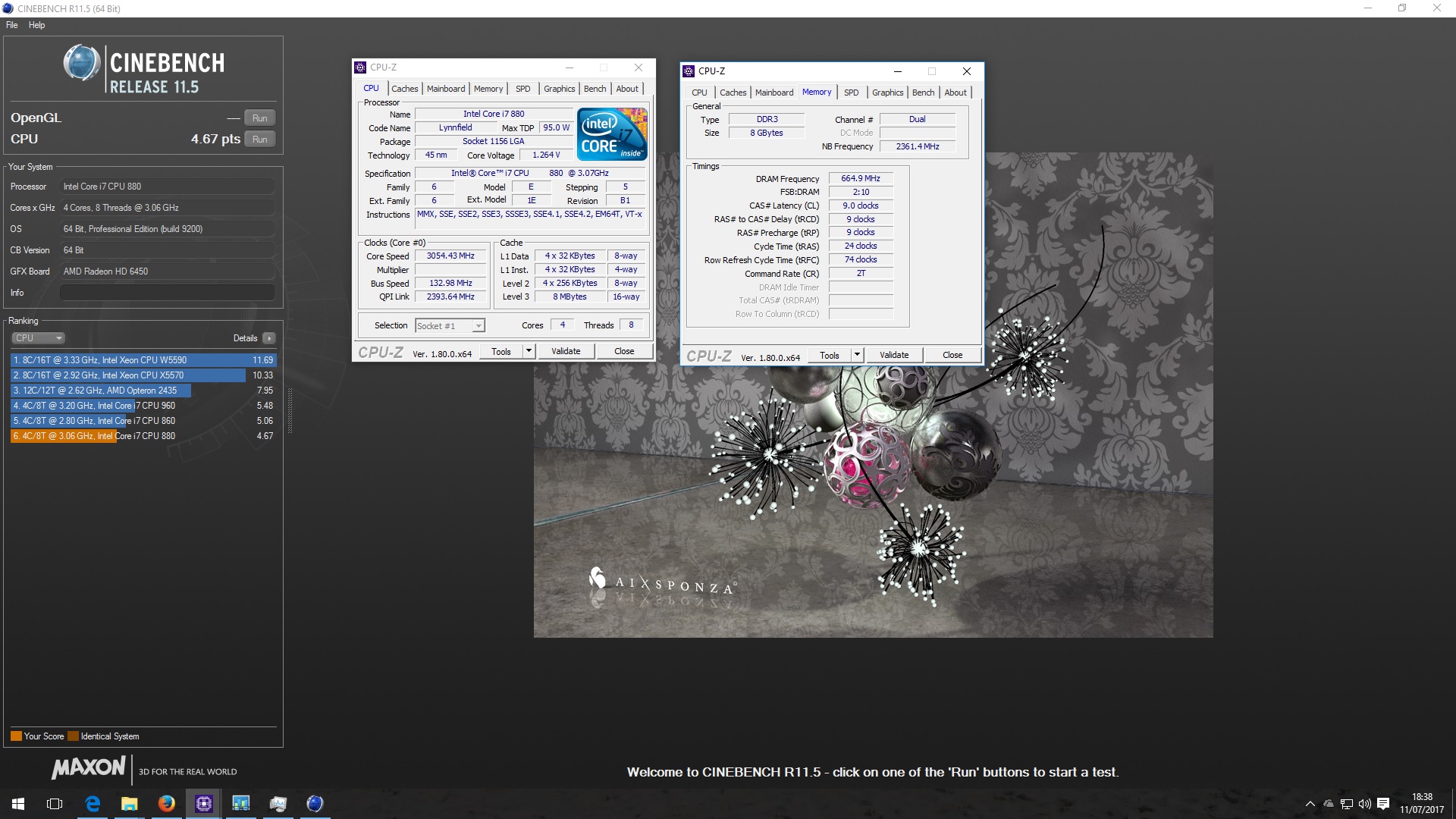
Task: Click the CPU-Z title icon in the Memory window
Action: pyautogui.click(x=689, y=71)
